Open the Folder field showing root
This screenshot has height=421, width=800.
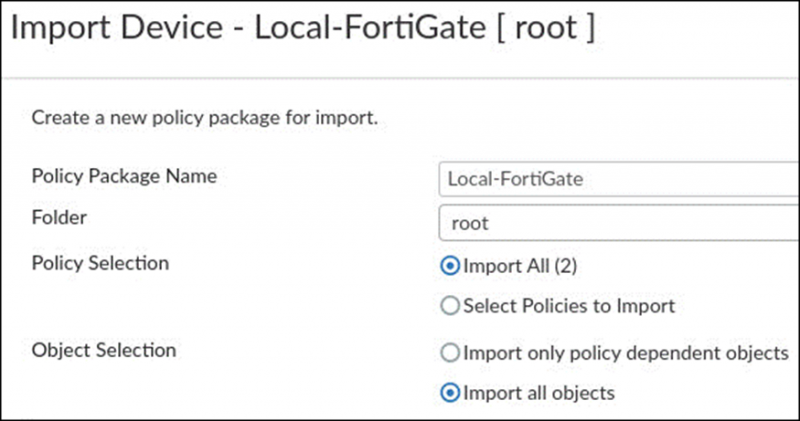(618, 223)
